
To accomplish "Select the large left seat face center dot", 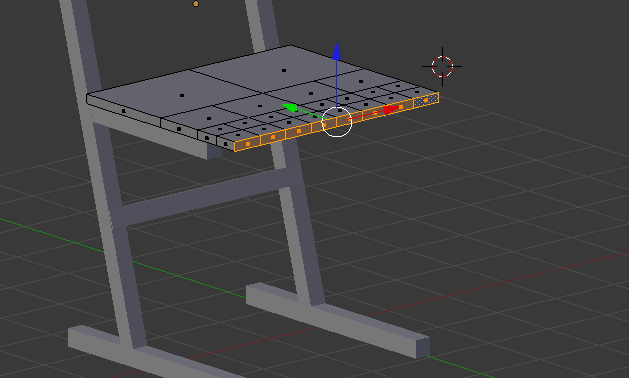I will (x=182, y=96).
